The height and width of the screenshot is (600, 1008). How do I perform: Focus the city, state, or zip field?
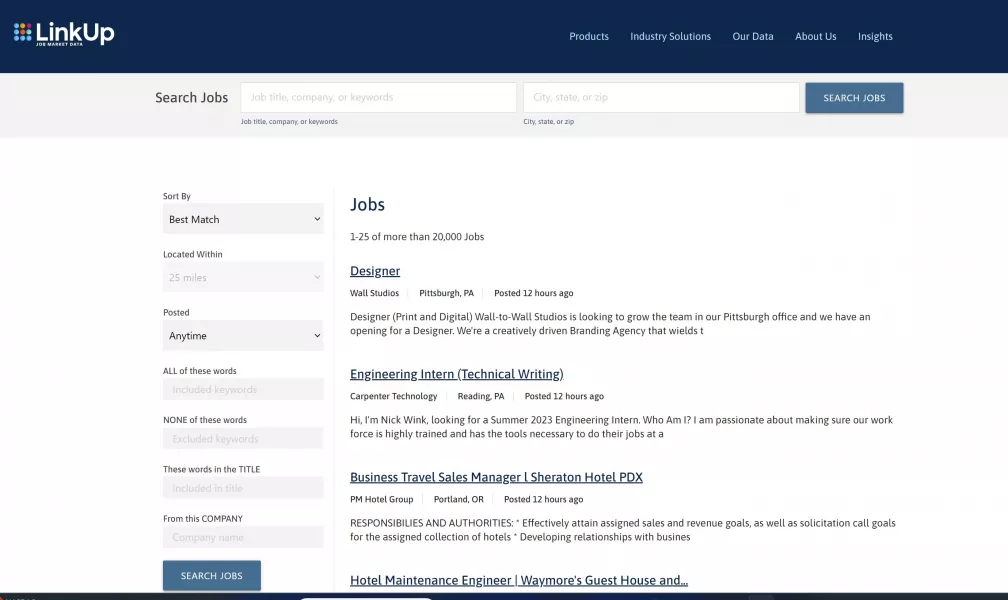tap(661, 98)
